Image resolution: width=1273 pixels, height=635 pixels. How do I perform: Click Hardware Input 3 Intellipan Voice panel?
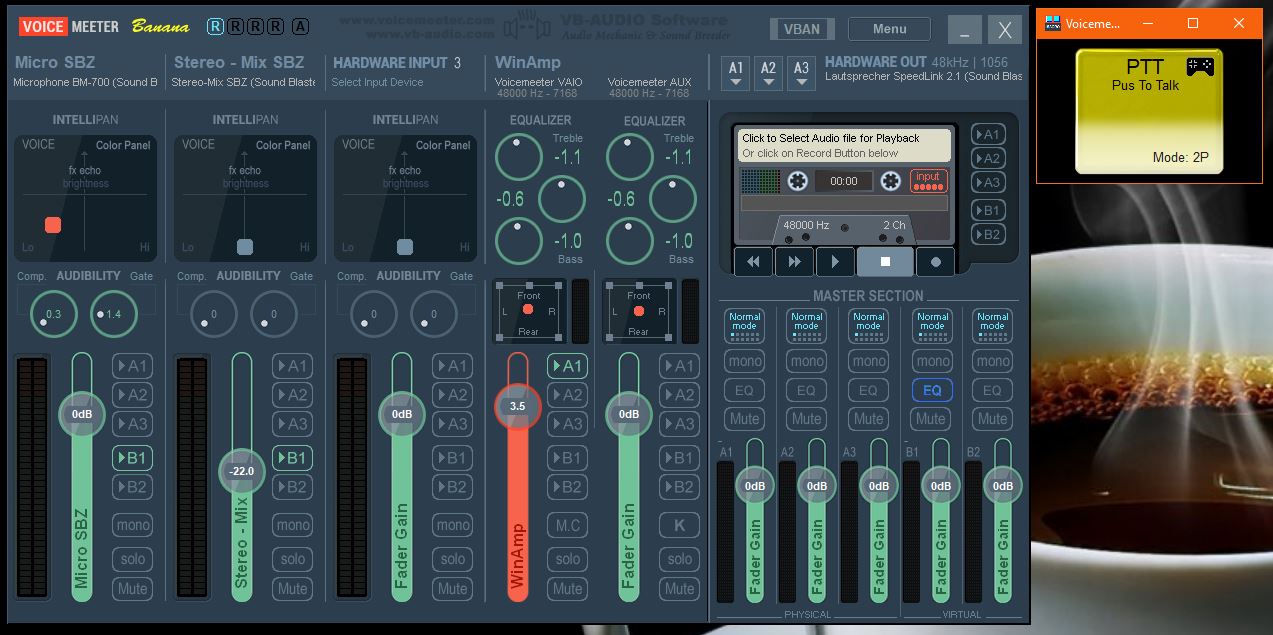pyautogui.click(x=405, y=197)
